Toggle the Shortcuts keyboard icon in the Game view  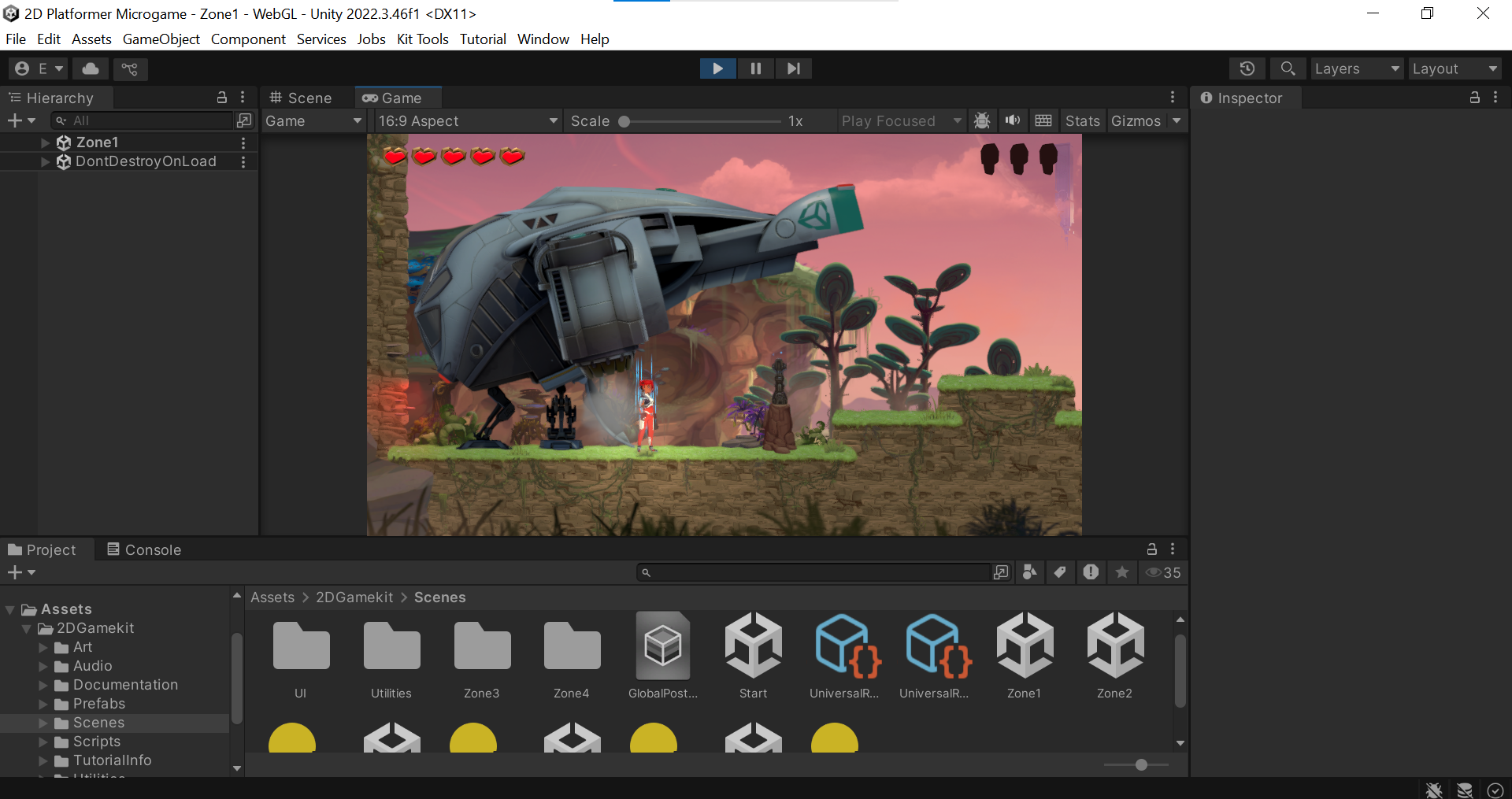point(1043,120)
